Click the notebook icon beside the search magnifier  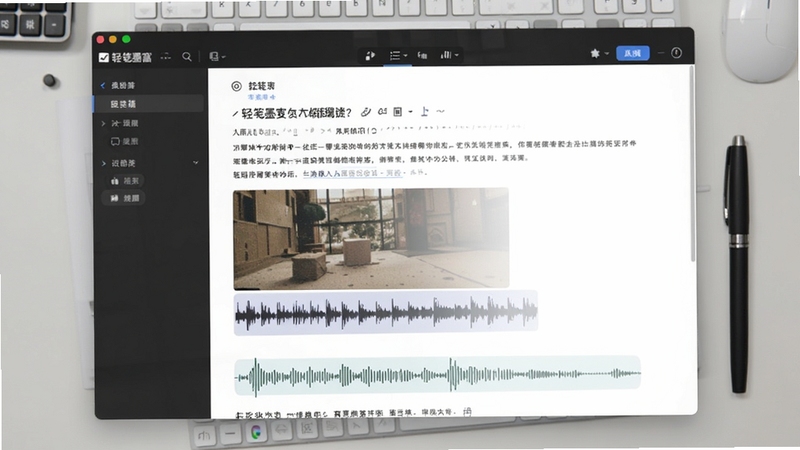214,57
